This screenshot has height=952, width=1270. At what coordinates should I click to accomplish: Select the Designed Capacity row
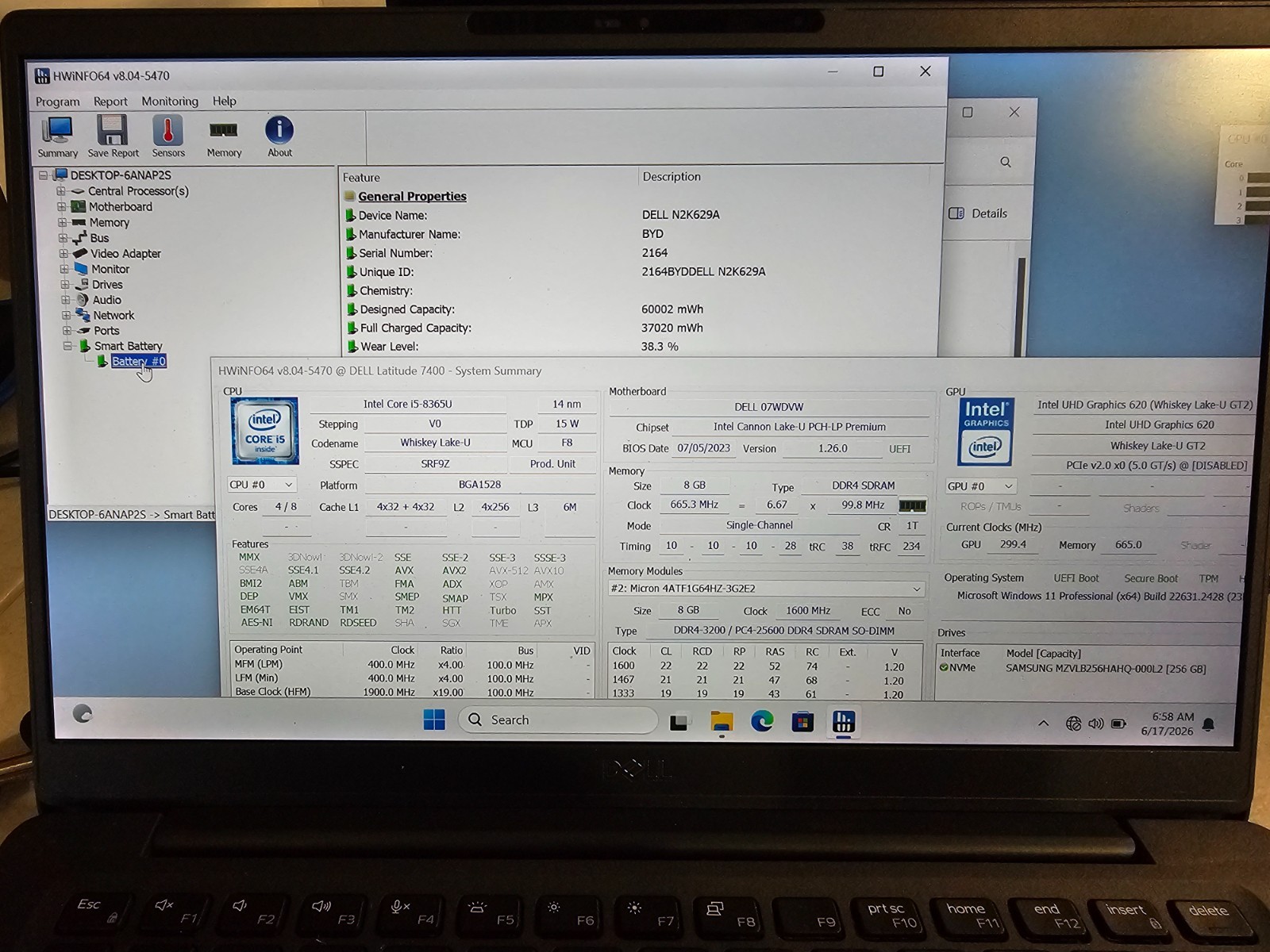639,309
